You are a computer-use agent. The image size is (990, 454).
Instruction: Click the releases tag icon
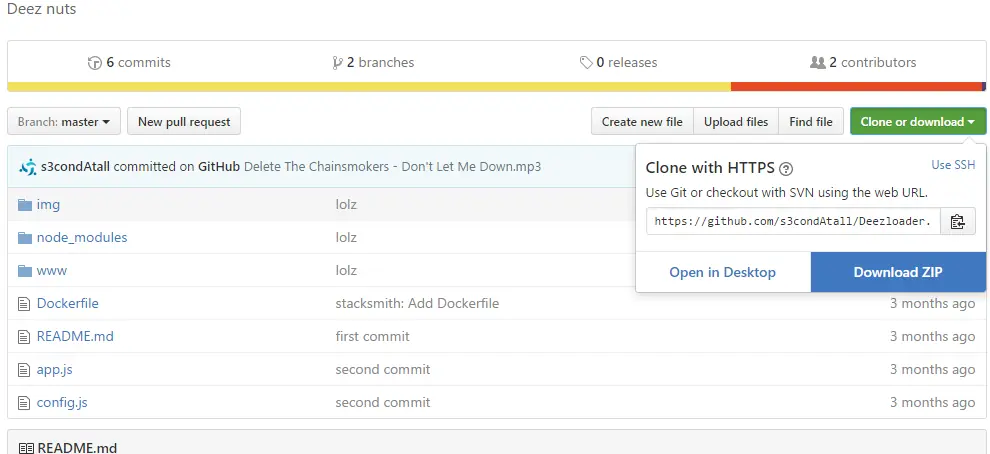(586, 63)
